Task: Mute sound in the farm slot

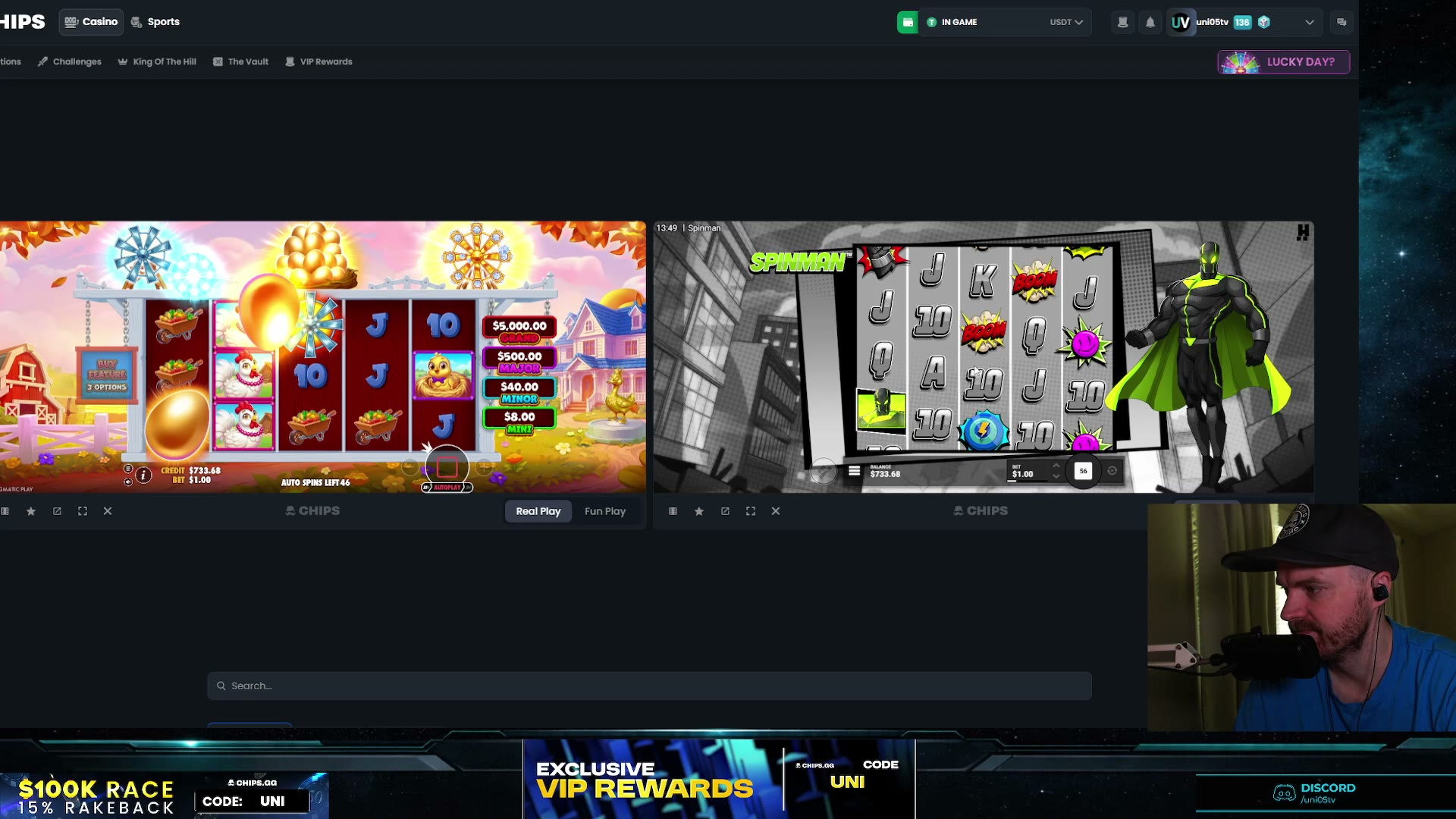Action: (128, 482)
